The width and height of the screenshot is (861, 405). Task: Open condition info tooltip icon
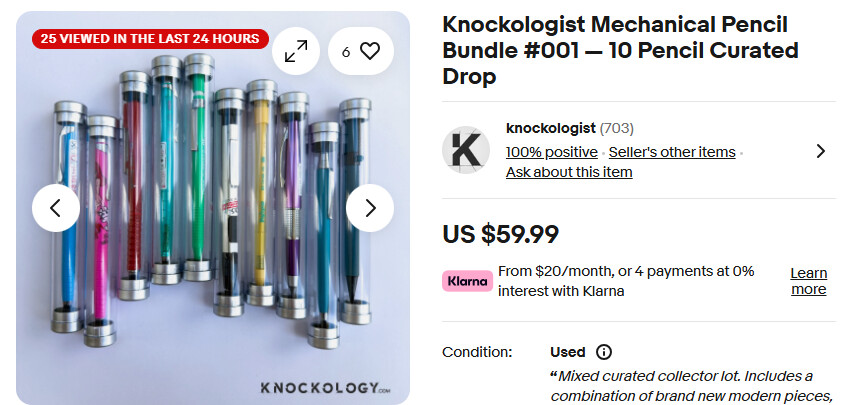[x=604, y=352]
